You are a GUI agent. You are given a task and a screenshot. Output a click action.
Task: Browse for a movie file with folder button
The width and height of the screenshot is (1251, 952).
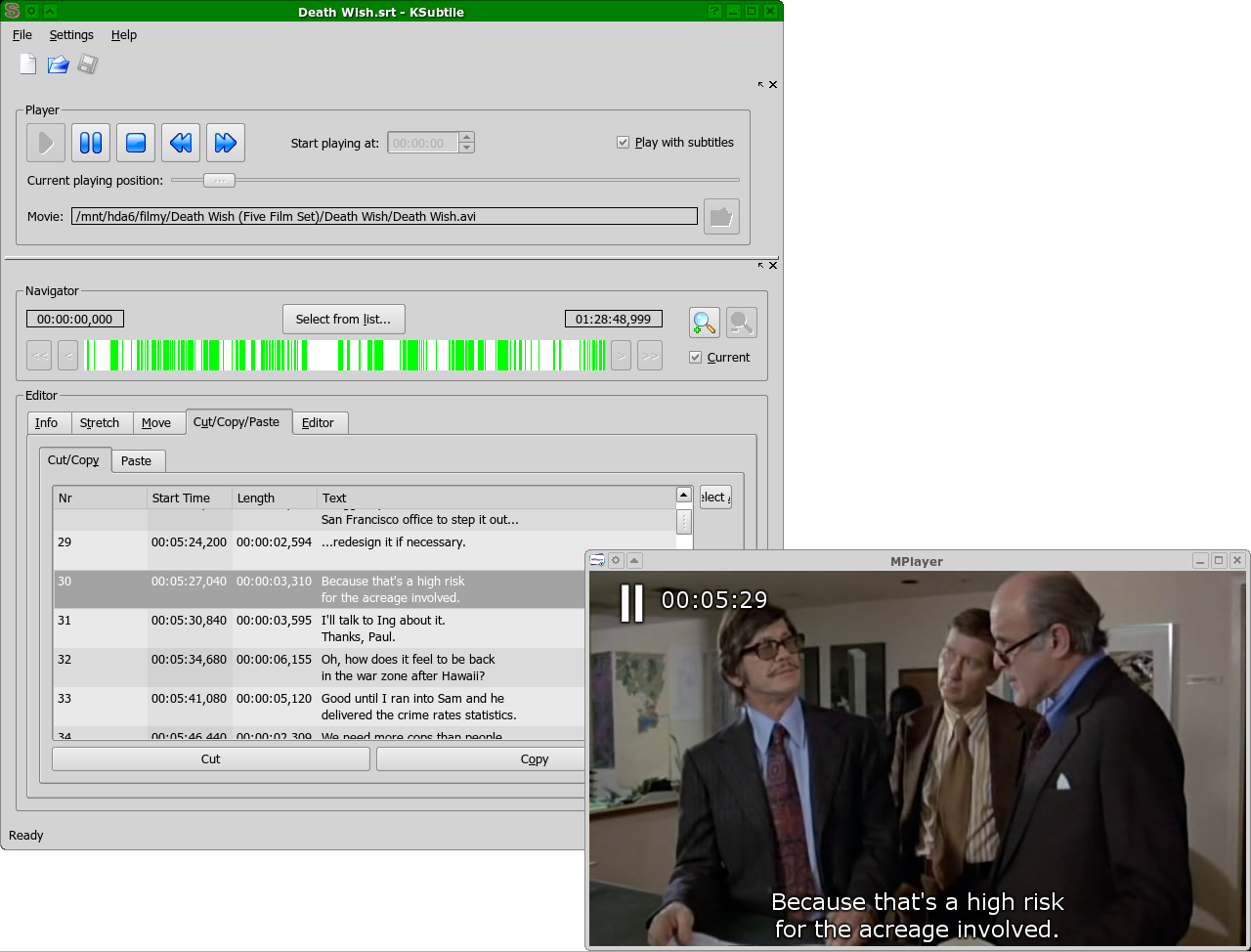coord(721,216)
